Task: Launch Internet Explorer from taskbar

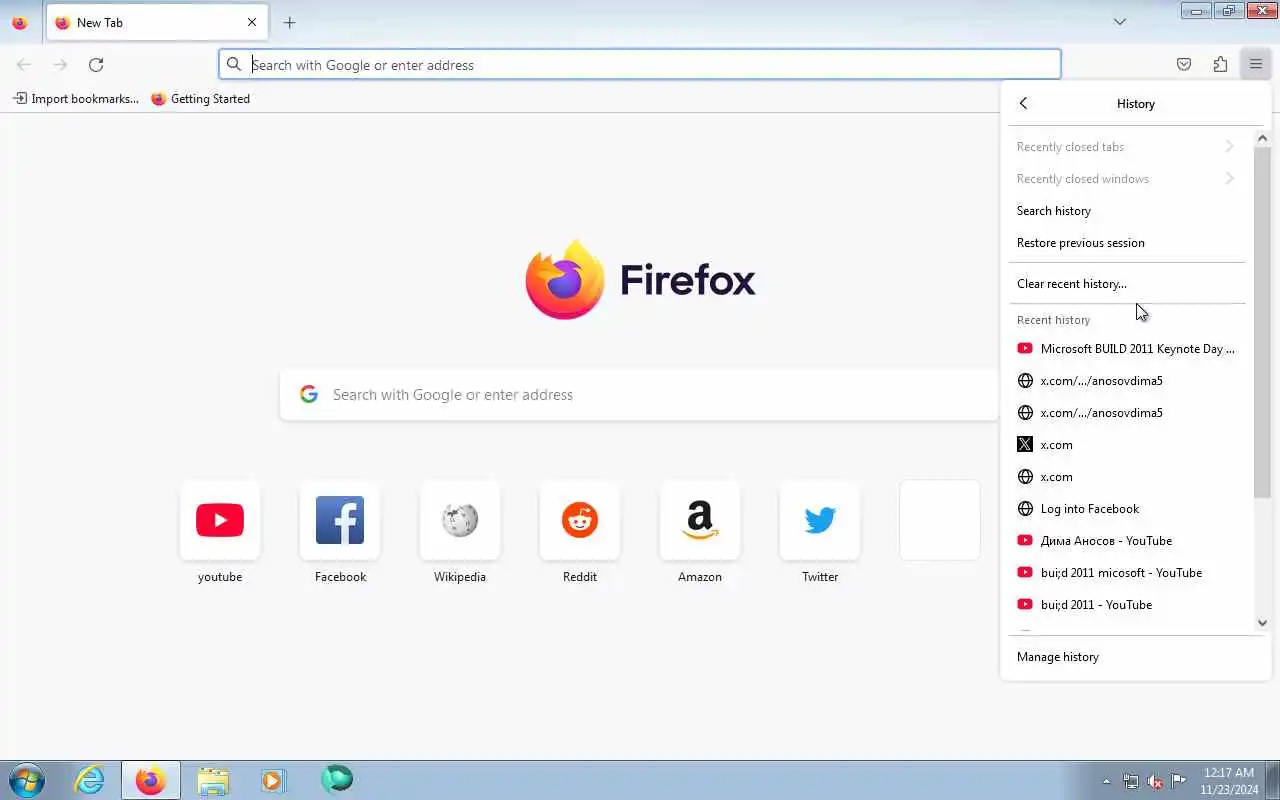Action: (x=90, y=780)
